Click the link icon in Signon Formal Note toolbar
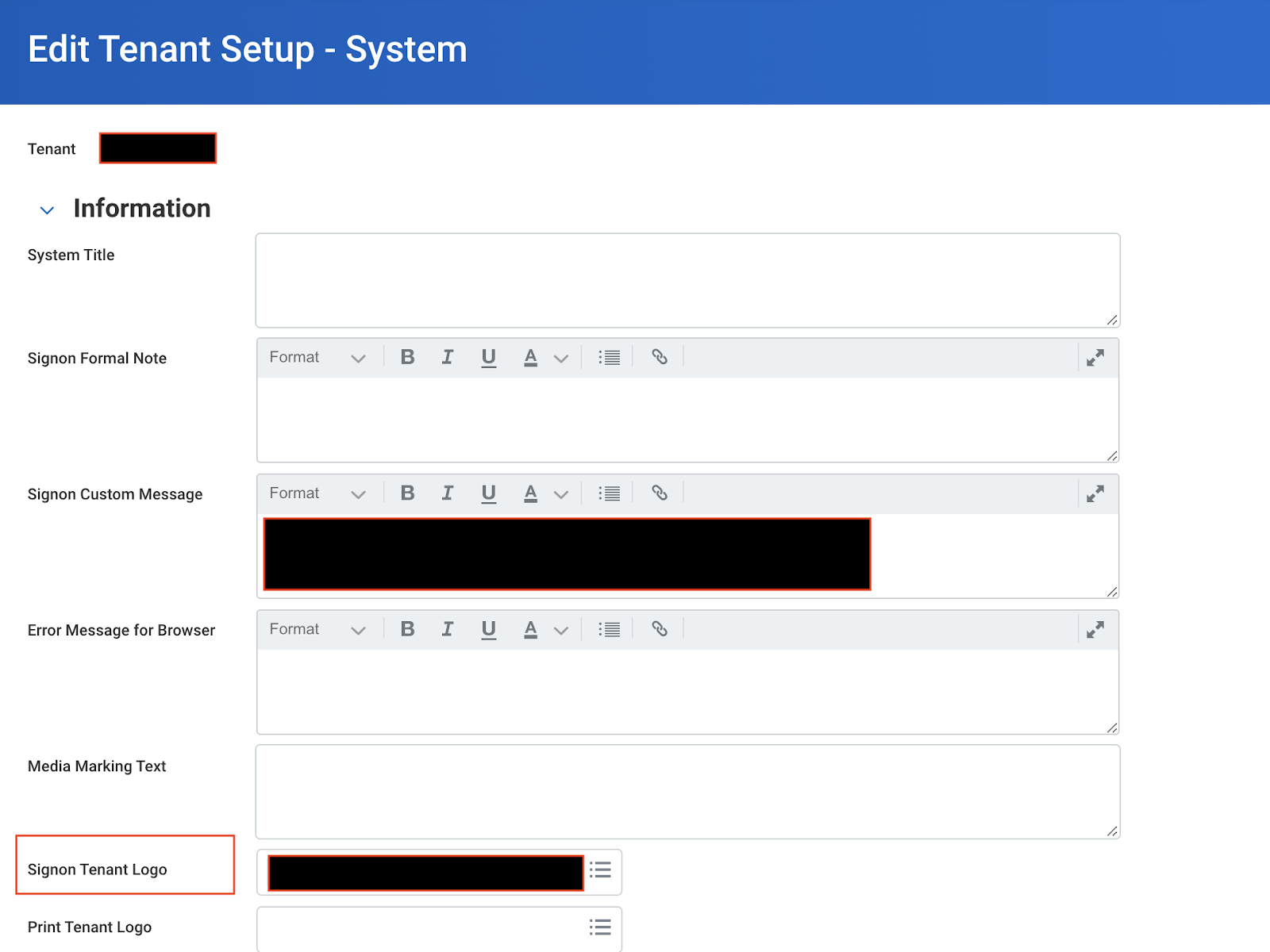The image size is (1270, 952). [659, 357]
